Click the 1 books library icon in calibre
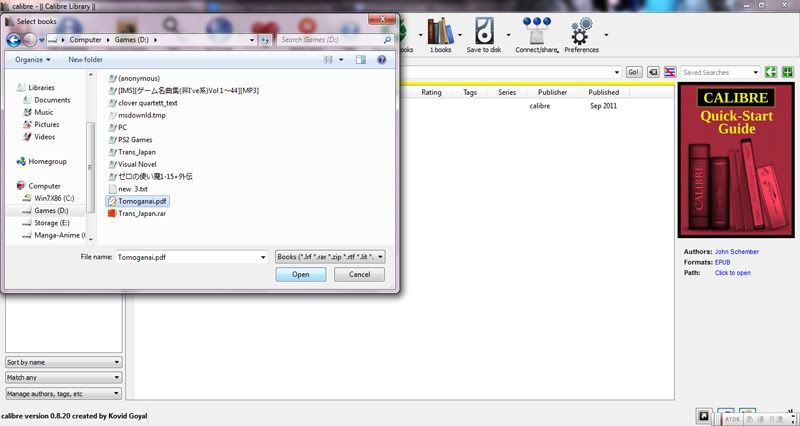 [x=440, y=35]
